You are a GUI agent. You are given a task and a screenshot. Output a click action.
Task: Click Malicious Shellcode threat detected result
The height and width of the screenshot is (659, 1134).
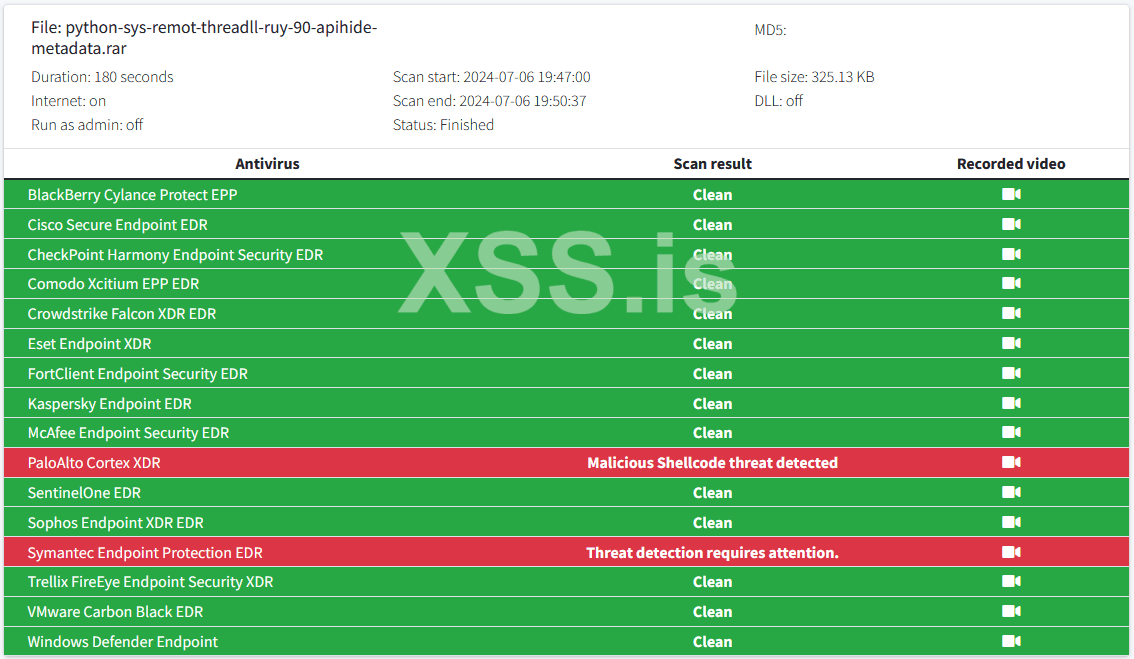pos(712,463)
